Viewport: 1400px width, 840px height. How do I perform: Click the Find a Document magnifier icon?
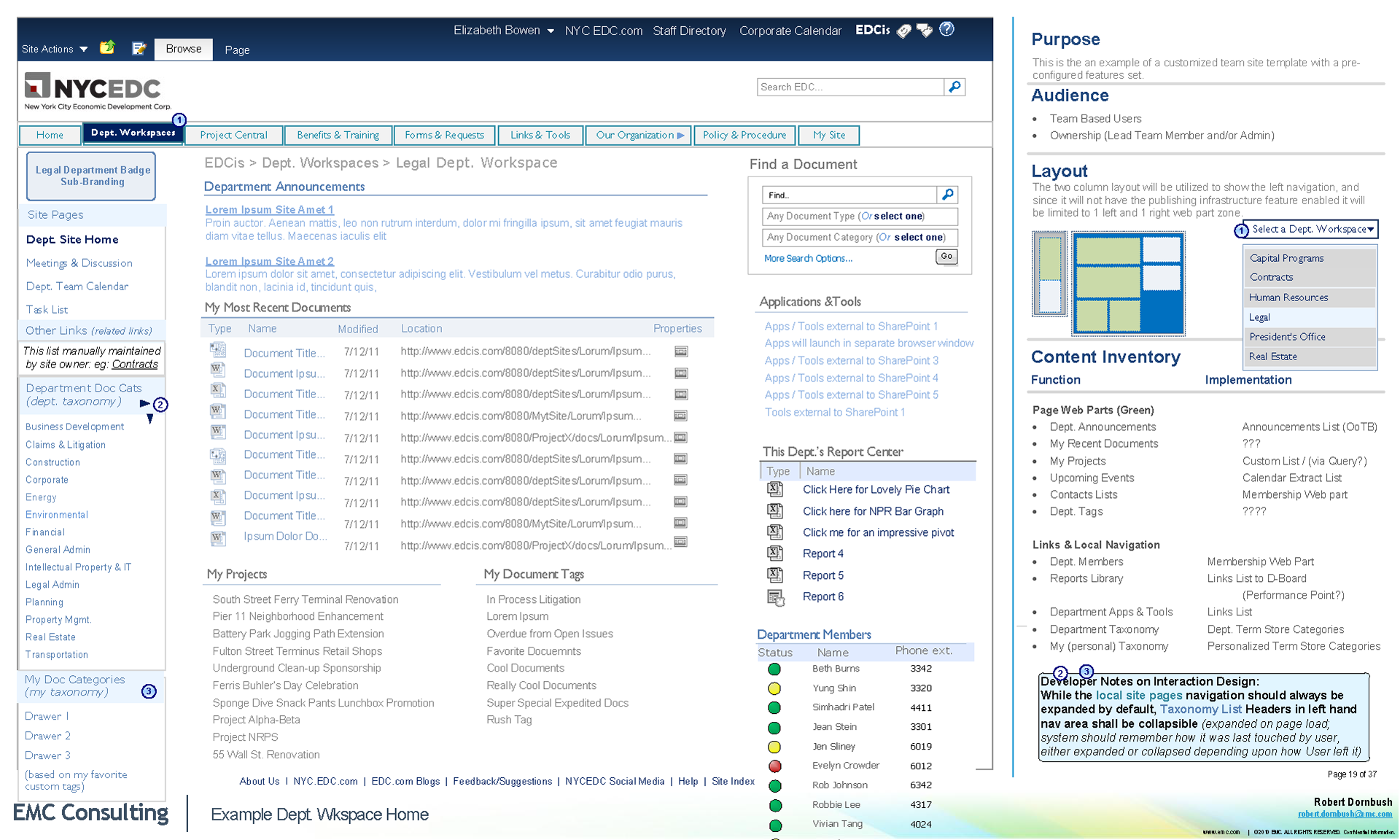point(947,195)
